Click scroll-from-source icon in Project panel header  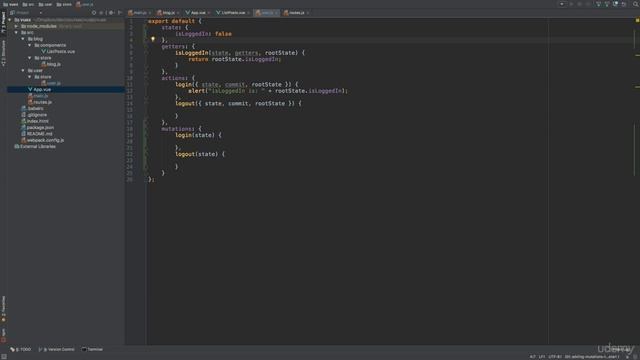94,13
